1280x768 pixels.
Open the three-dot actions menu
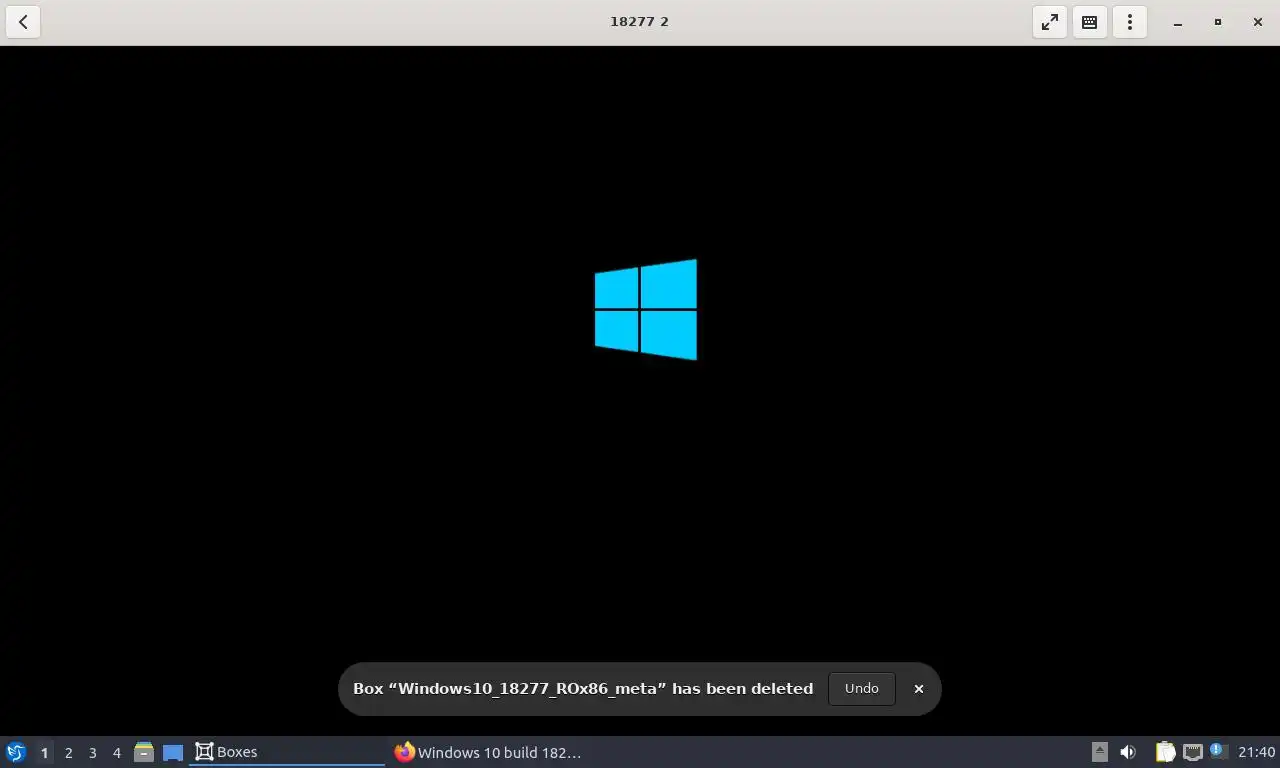1130,22
